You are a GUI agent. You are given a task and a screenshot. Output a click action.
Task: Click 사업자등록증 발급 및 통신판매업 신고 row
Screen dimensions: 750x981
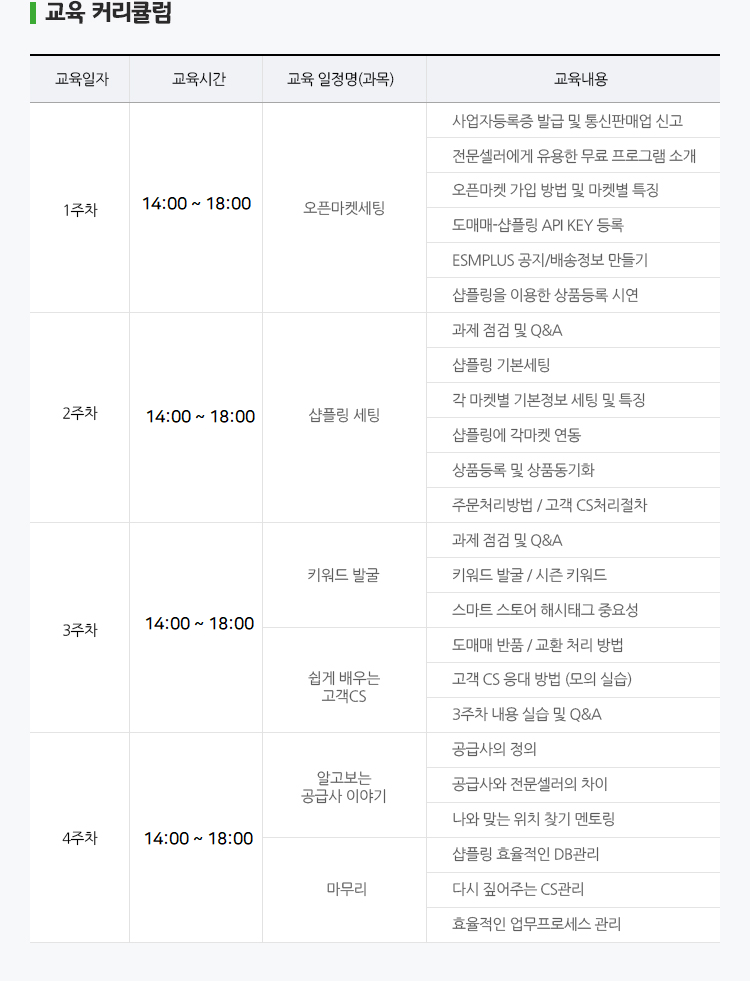pyautogui.click(x=567, y=120)
